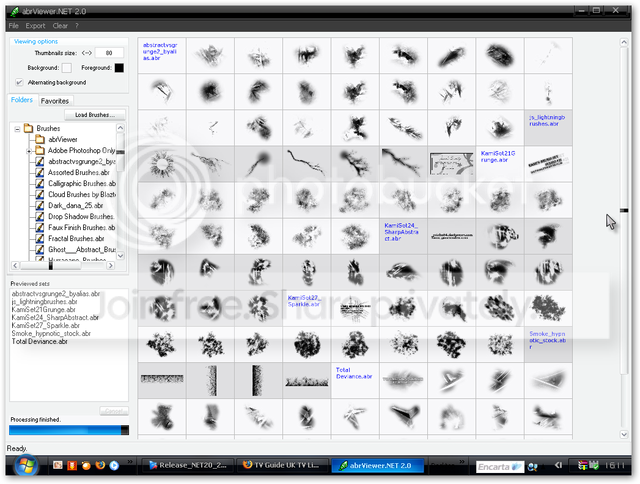This screenshot has height=484, width=640.
Task: Click the Faux Finish Brushes file icon
Action: point(40,228)
